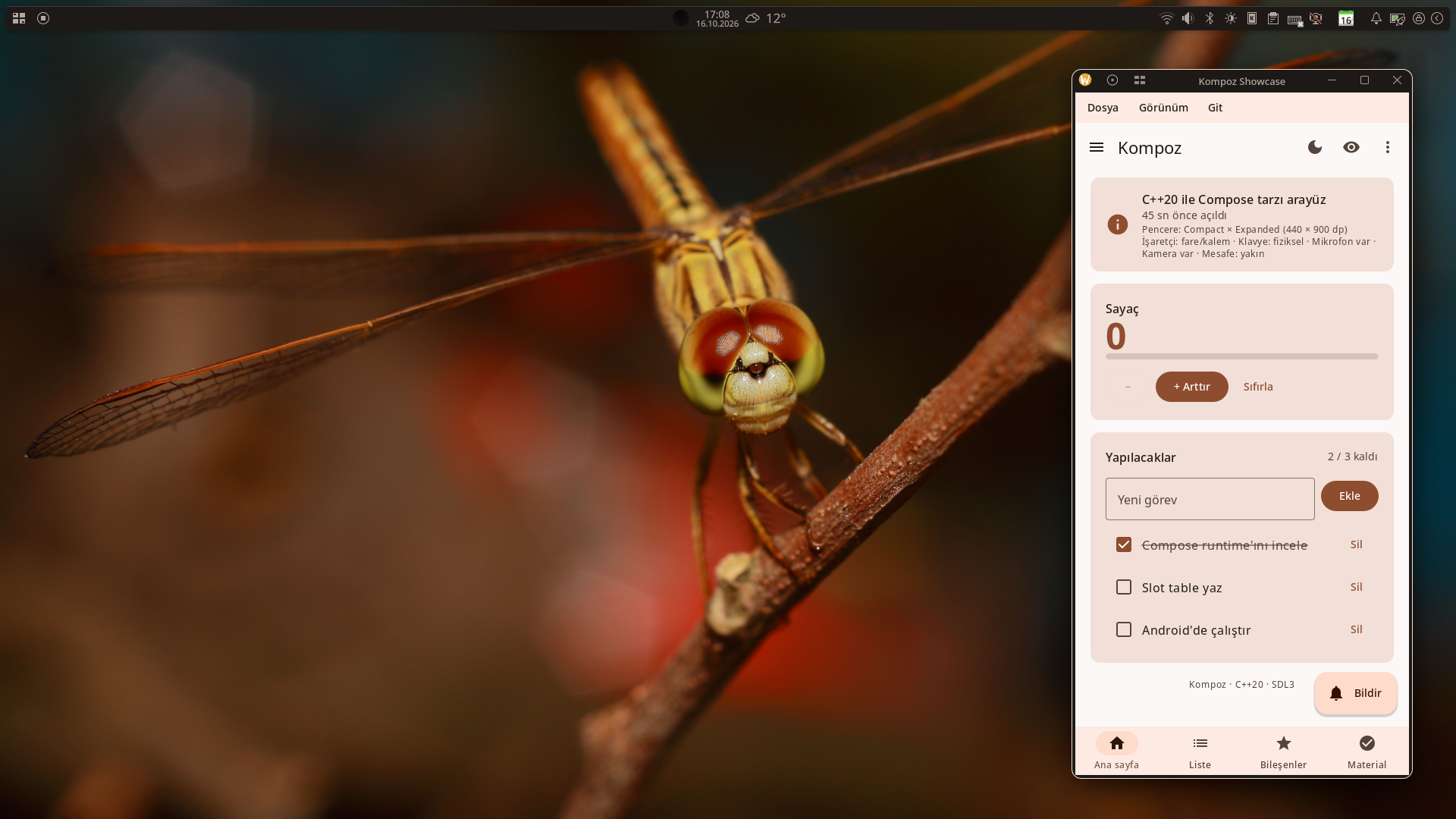1456x819 pixels.
Task: Open the three-dot overflow menu
Action: 1388,147
